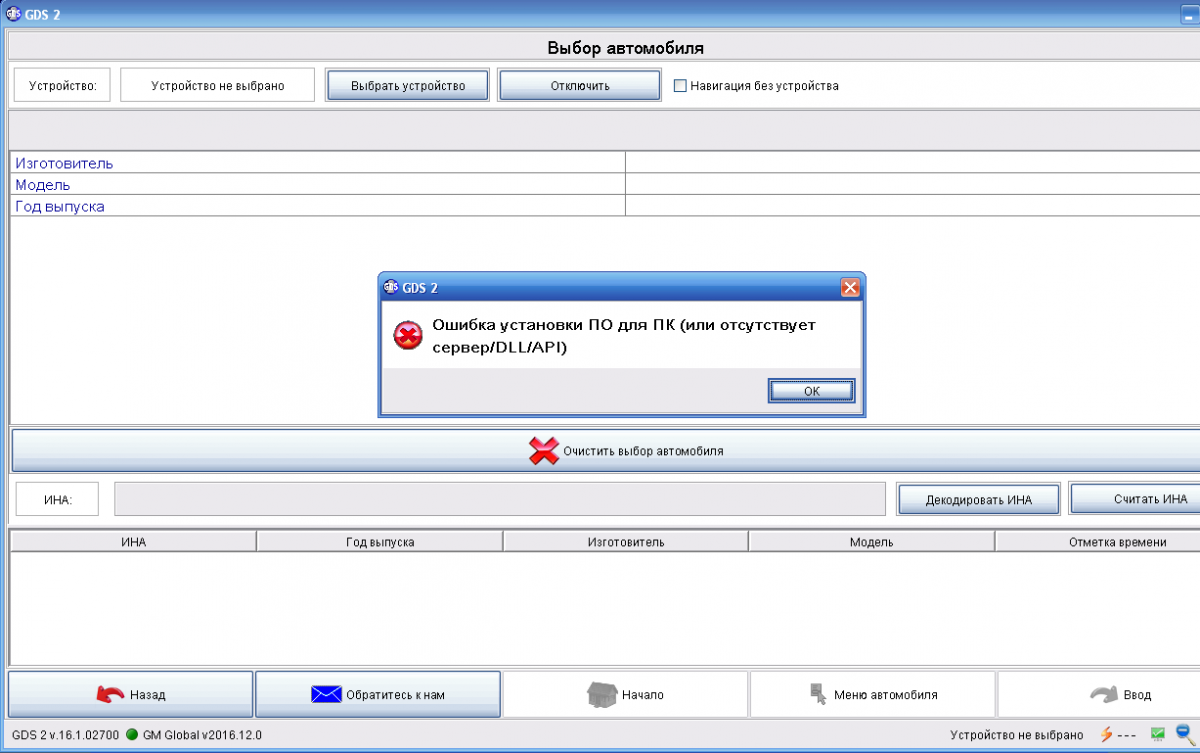
Task: Click the zoom-out magnifier icon in status bar
Action: pyautogui.click(x=1185, y=734)
